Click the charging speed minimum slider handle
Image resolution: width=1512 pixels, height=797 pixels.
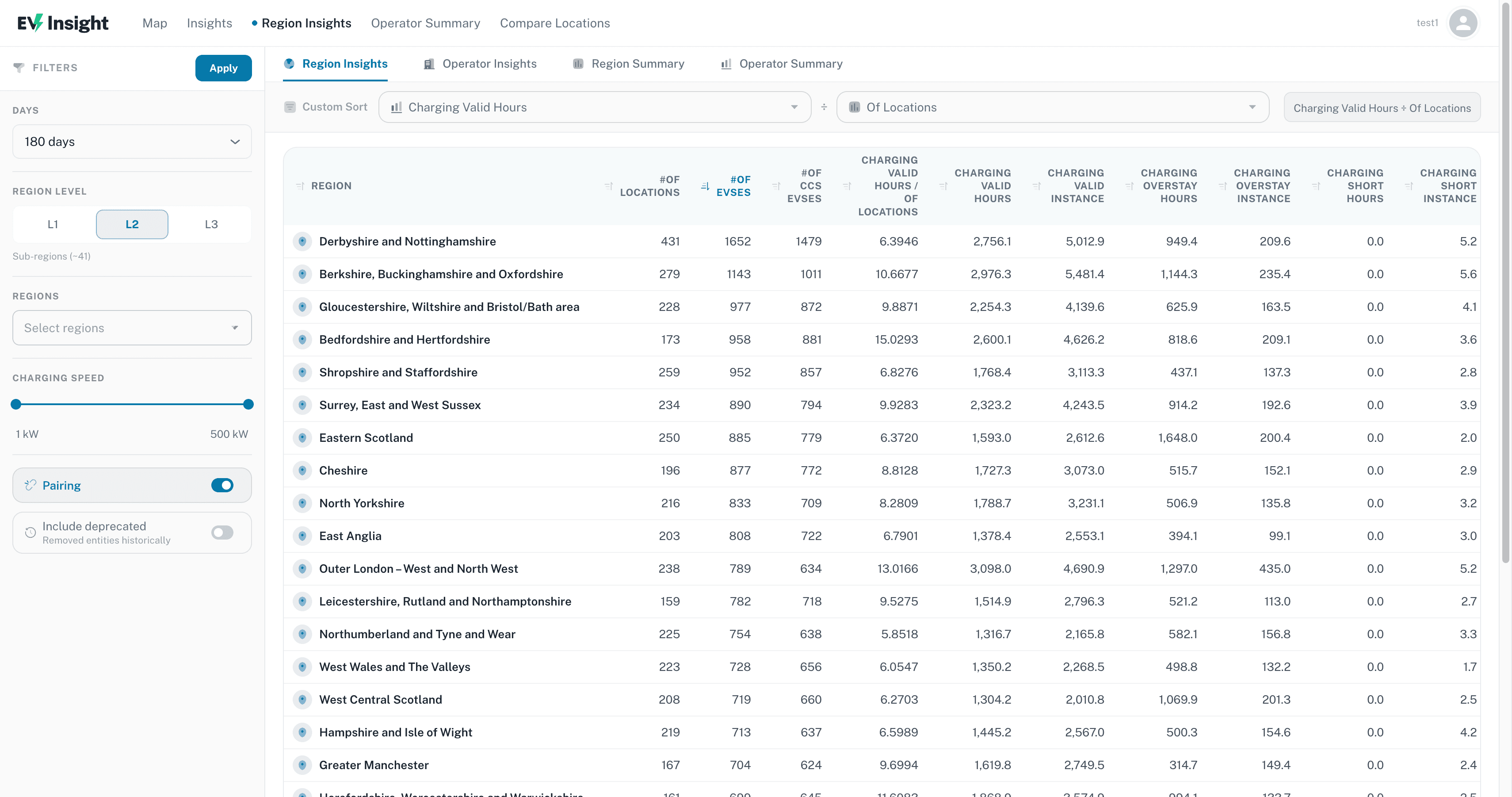pos(16,404)
